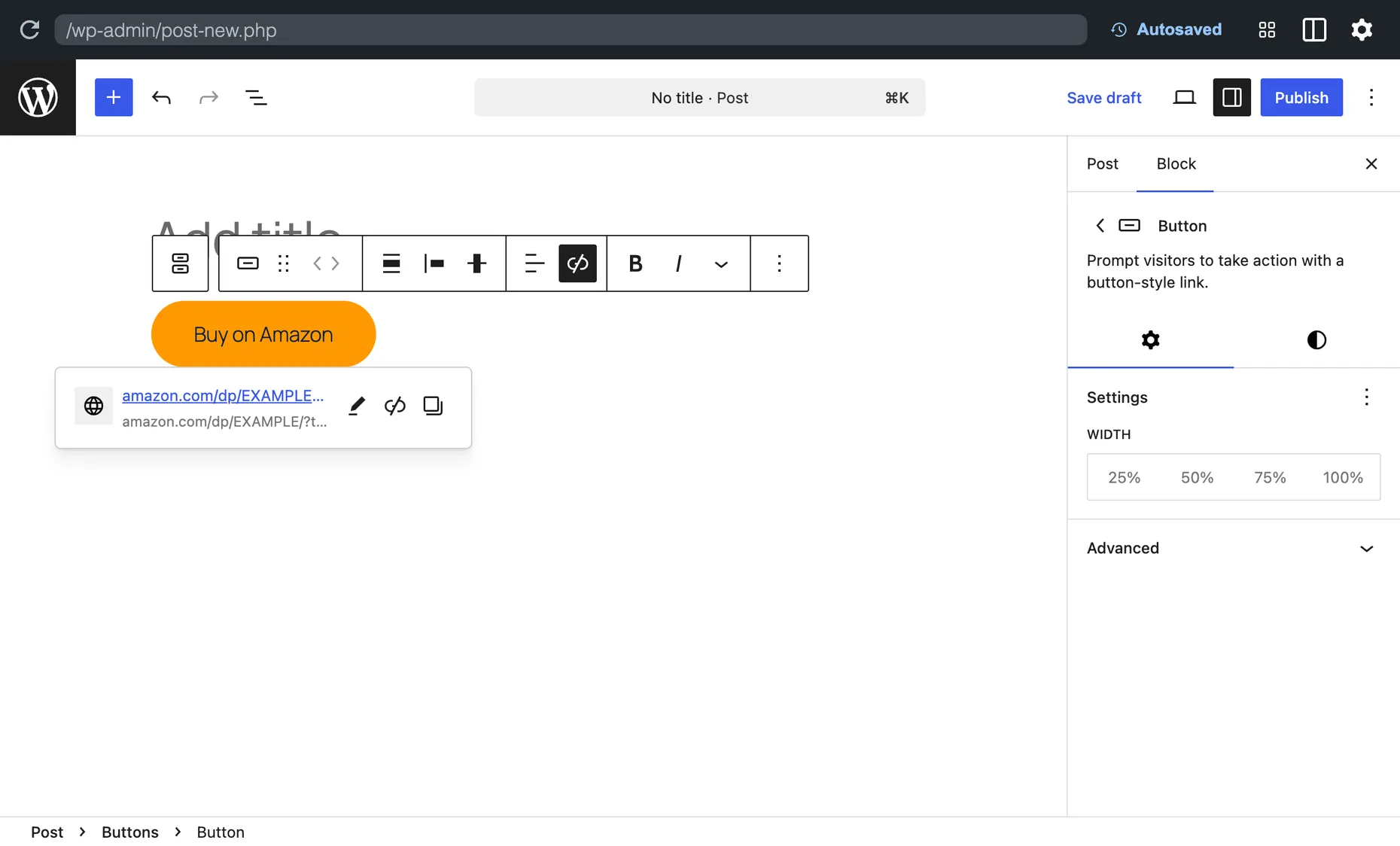Open the command palette No title · Post

tap(699, 97)
